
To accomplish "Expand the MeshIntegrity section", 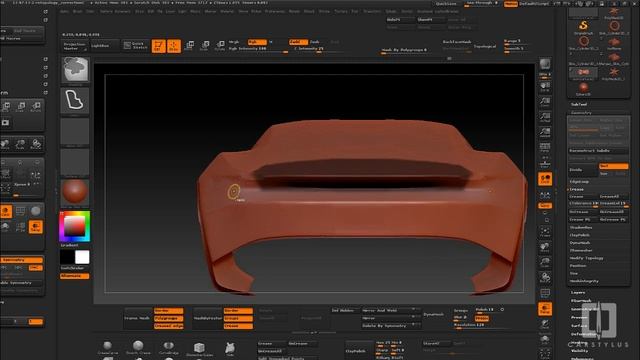I will (x=584, y=281).
